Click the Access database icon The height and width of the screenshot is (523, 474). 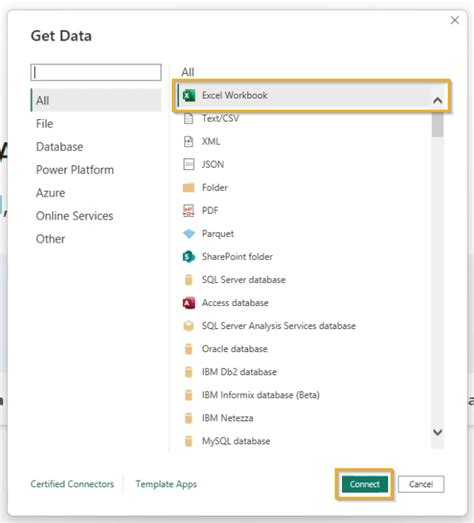189,303
